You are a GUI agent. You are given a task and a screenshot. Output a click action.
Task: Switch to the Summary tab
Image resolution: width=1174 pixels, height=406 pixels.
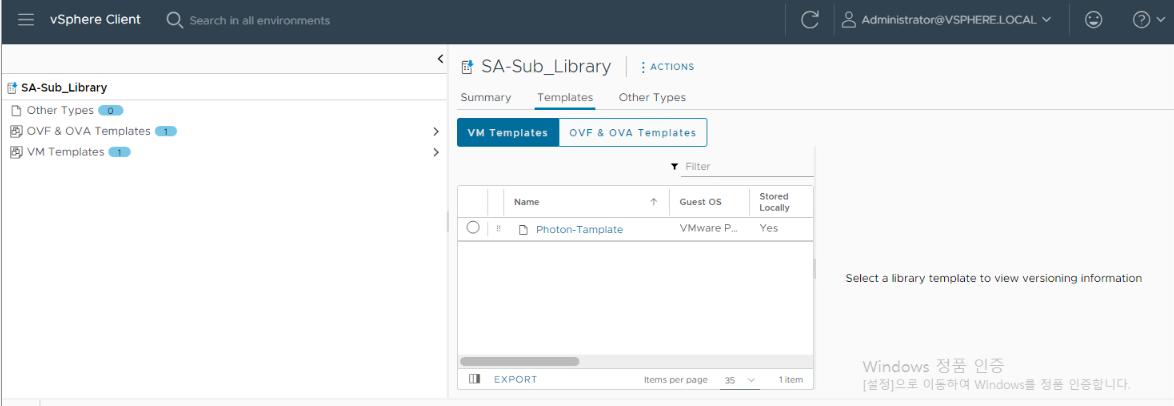coord(486,97)
